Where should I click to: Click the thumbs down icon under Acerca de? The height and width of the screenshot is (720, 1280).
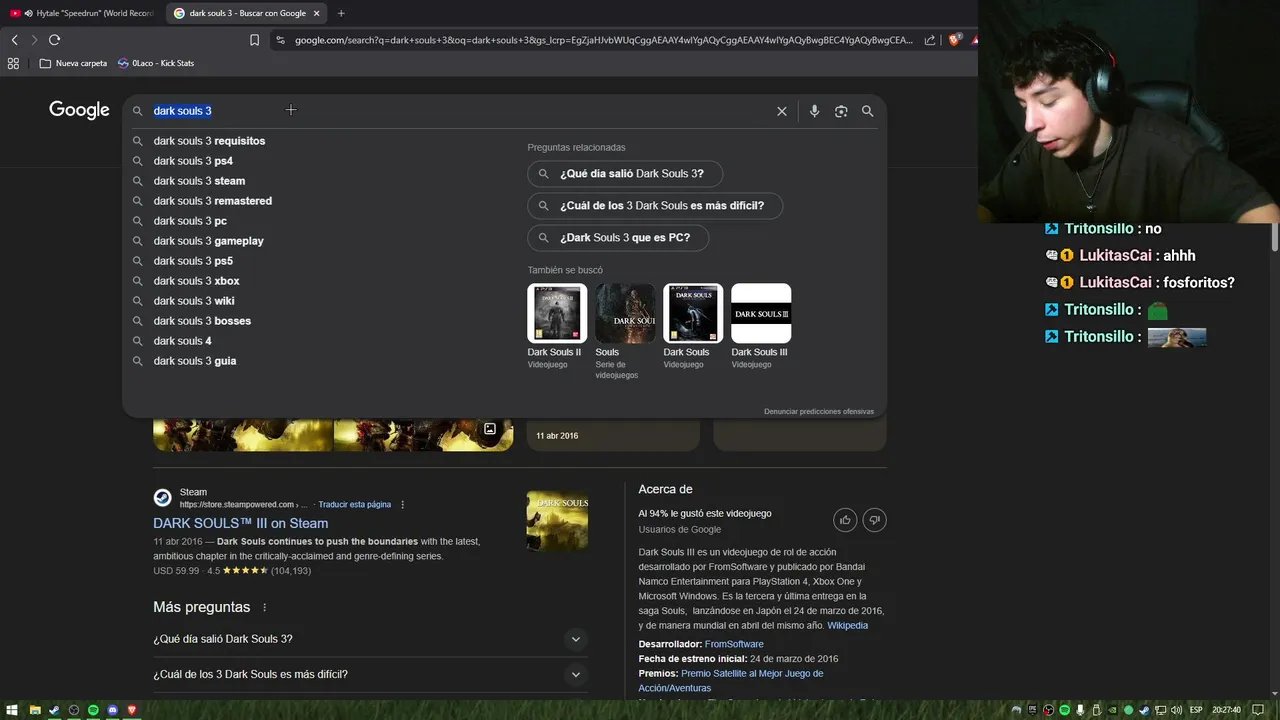(x=874, y=520)
